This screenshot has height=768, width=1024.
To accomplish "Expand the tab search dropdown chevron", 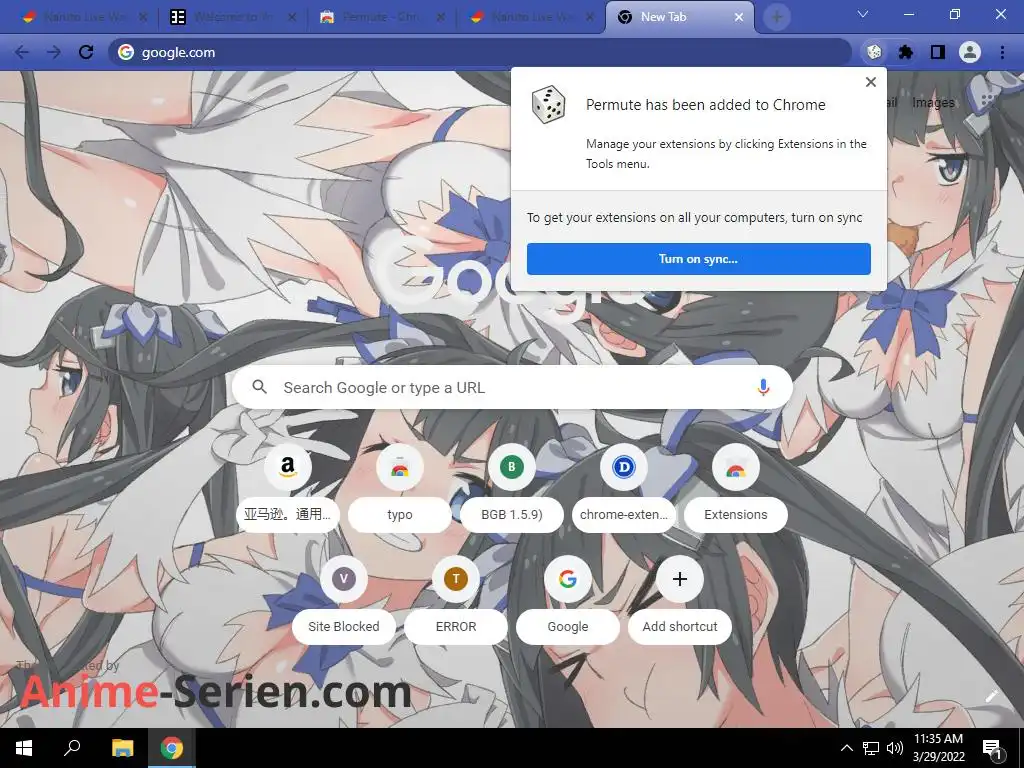I will (863, 14).
